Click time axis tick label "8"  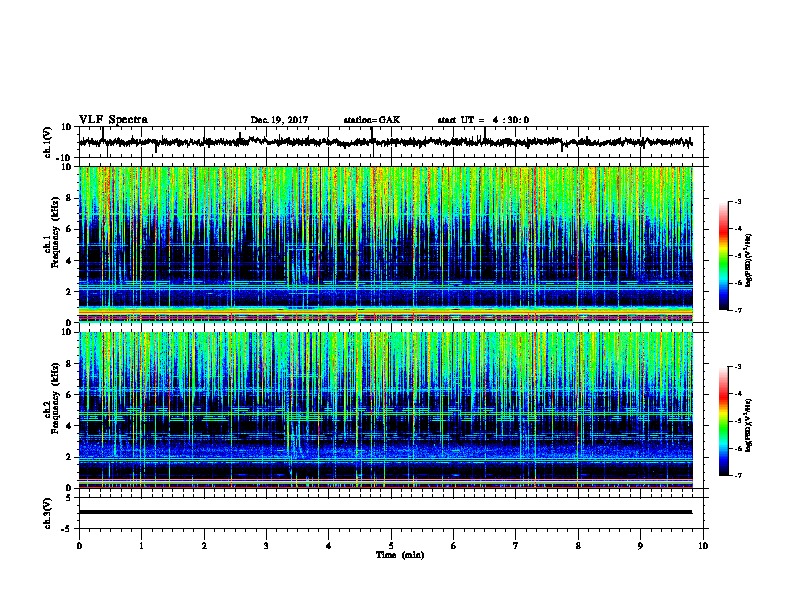coord(578,545)
